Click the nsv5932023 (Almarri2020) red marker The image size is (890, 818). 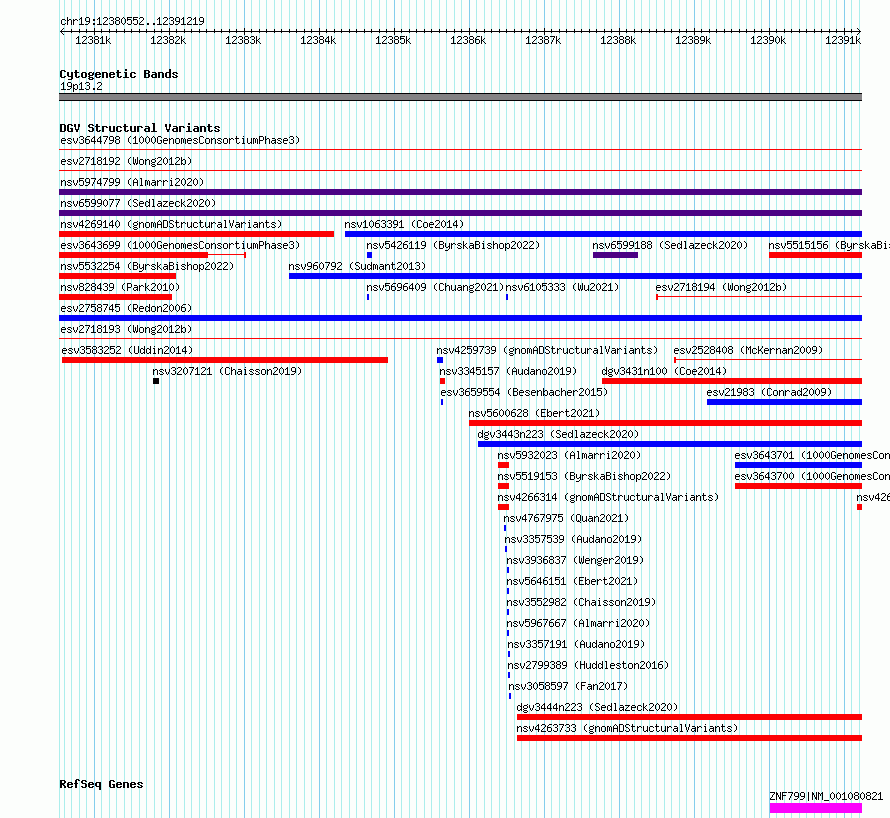tap(503, 465)
